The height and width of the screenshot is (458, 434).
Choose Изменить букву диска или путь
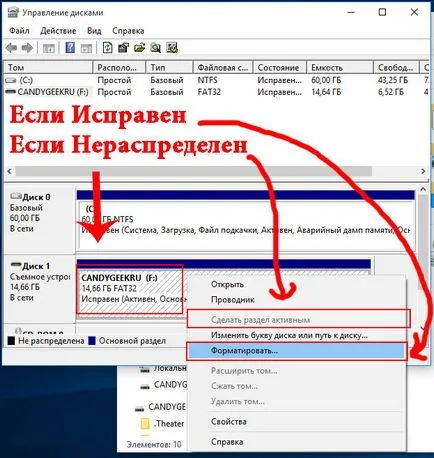pos(289,335)
